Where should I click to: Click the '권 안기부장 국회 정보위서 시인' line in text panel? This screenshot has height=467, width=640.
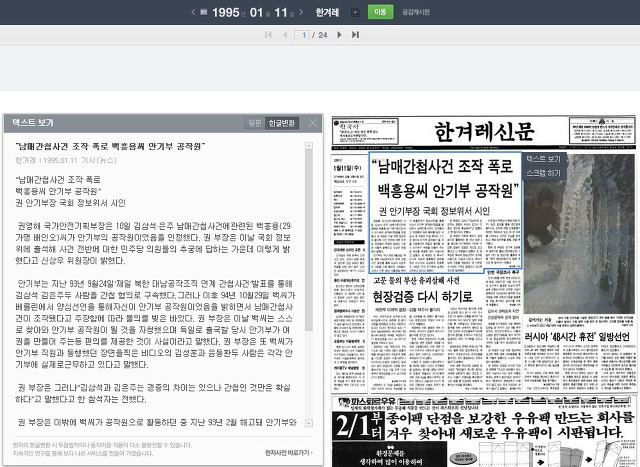coord(70,203)
